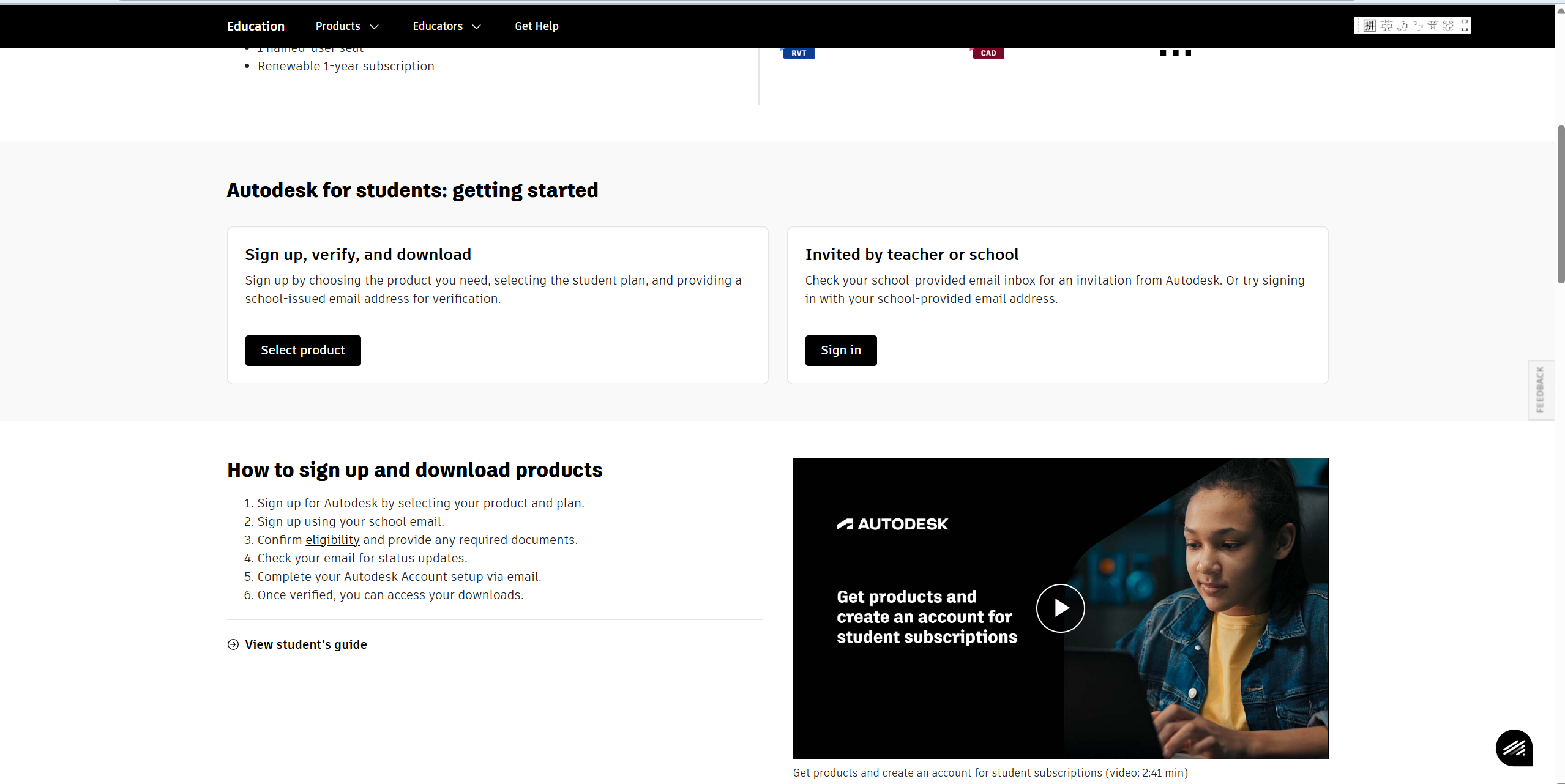Click the settings gear icon in IME bar
This screenshot has width=1565, height=784.
click(1448, 26)
